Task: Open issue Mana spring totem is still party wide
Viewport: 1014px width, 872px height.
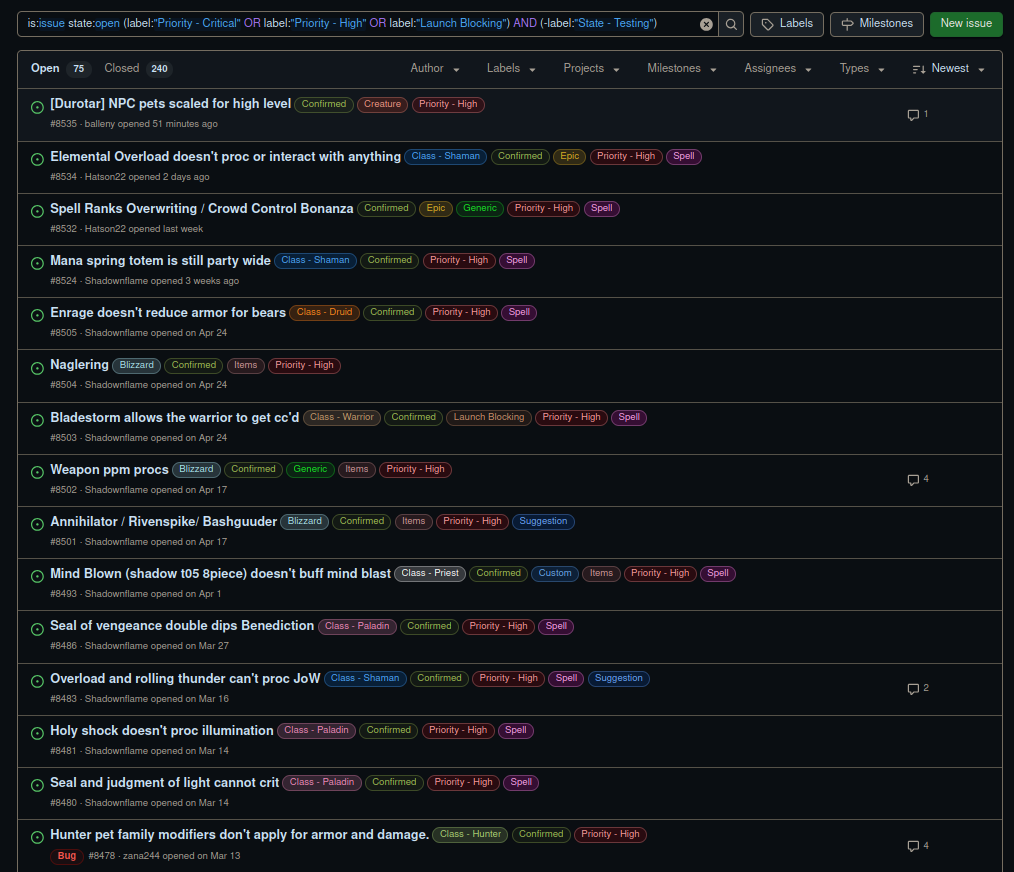Action: [160, 261]
